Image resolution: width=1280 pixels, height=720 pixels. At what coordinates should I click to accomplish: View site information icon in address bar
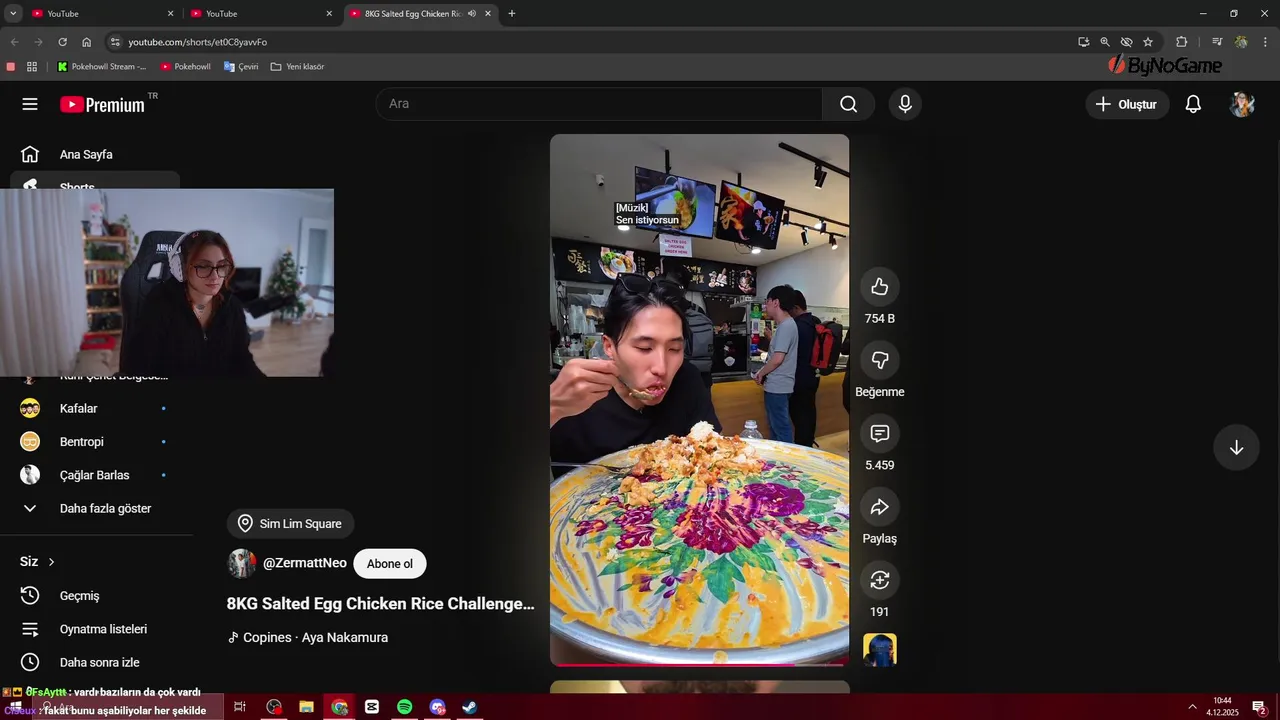[115, 42]
